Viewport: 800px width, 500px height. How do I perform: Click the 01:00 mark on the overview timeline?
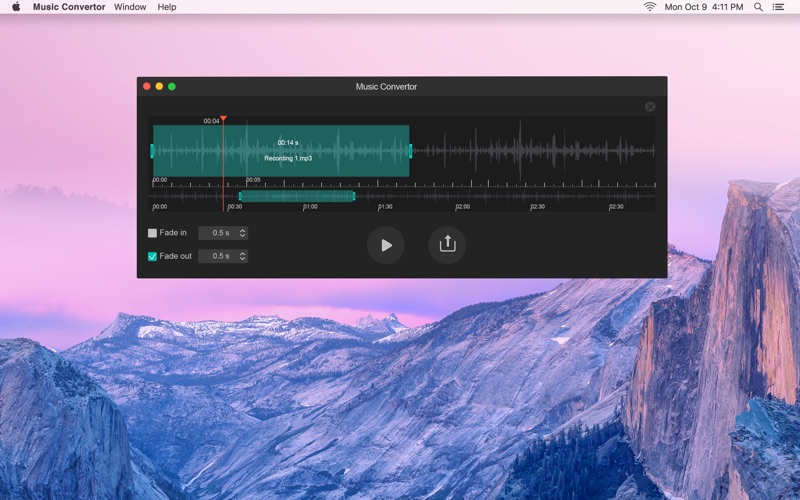(310, 207)
